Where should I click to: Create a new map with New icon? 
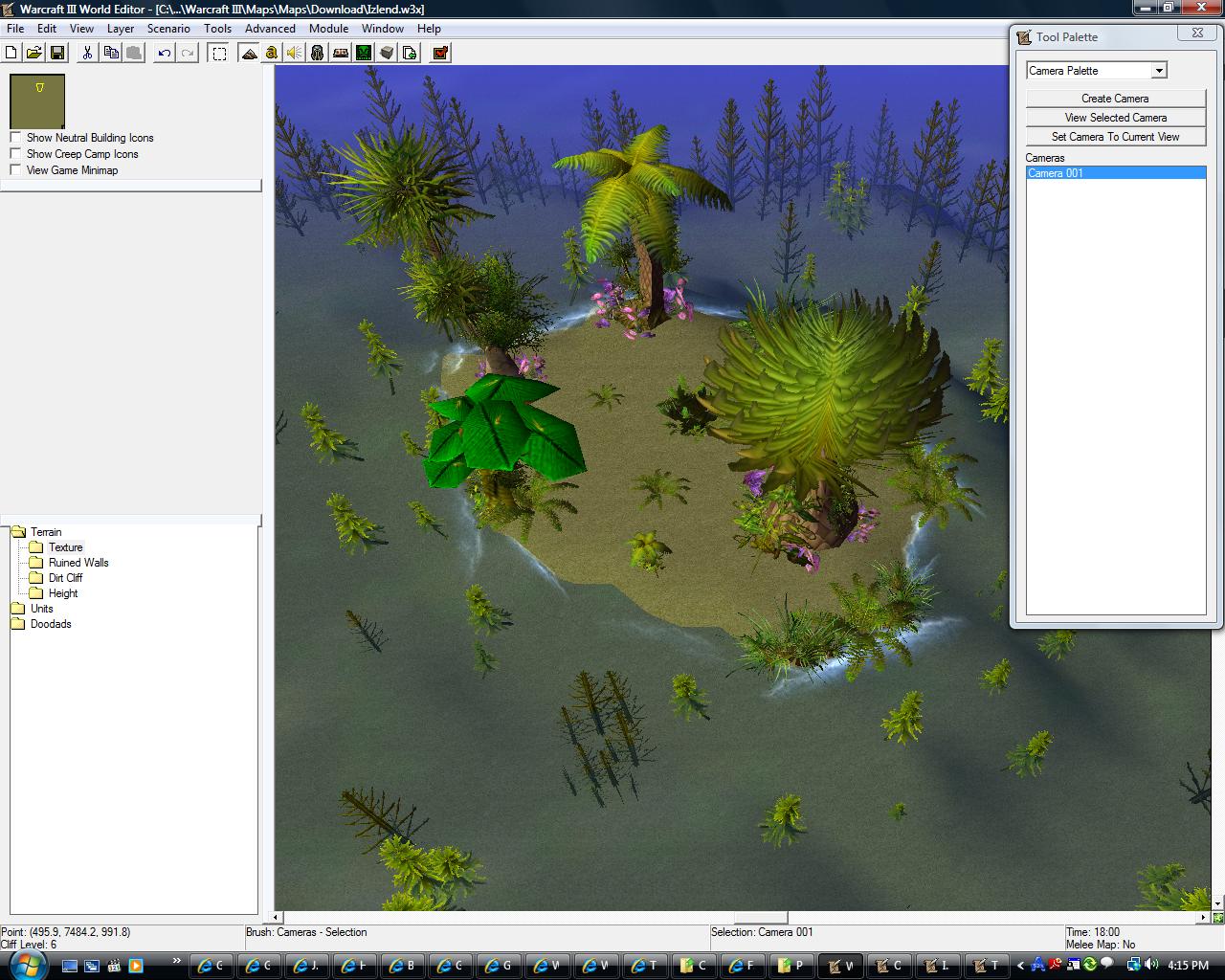(11, 53)
